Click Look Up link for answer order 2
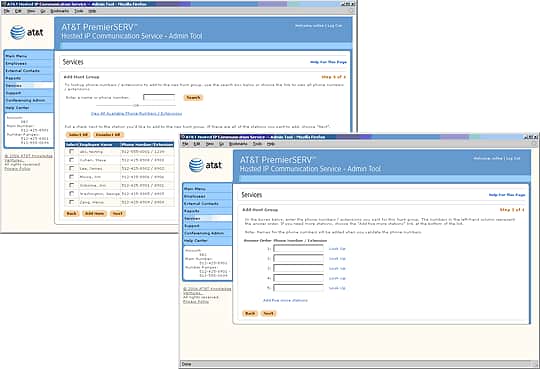The image size is (540, 369). (337, 258)
